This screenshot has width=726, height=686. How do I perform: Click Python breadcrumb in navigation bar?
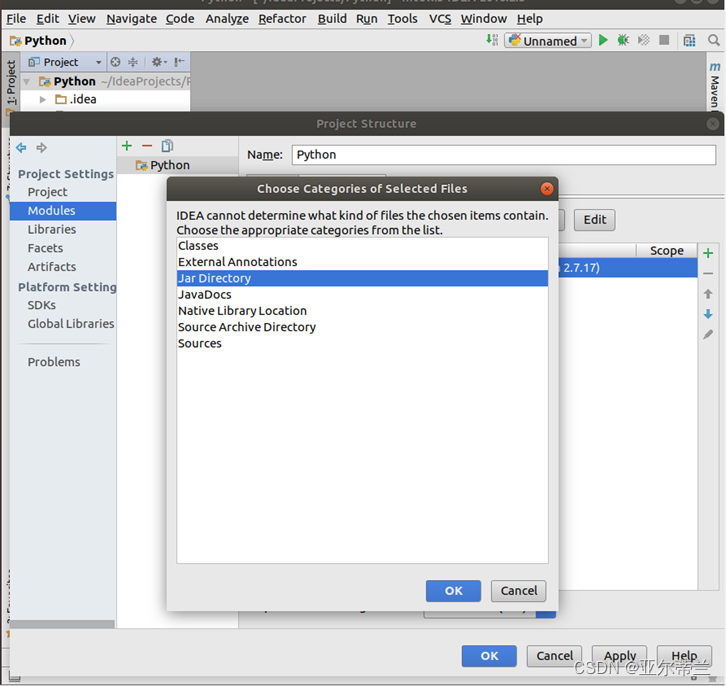(x=40, y=41)
